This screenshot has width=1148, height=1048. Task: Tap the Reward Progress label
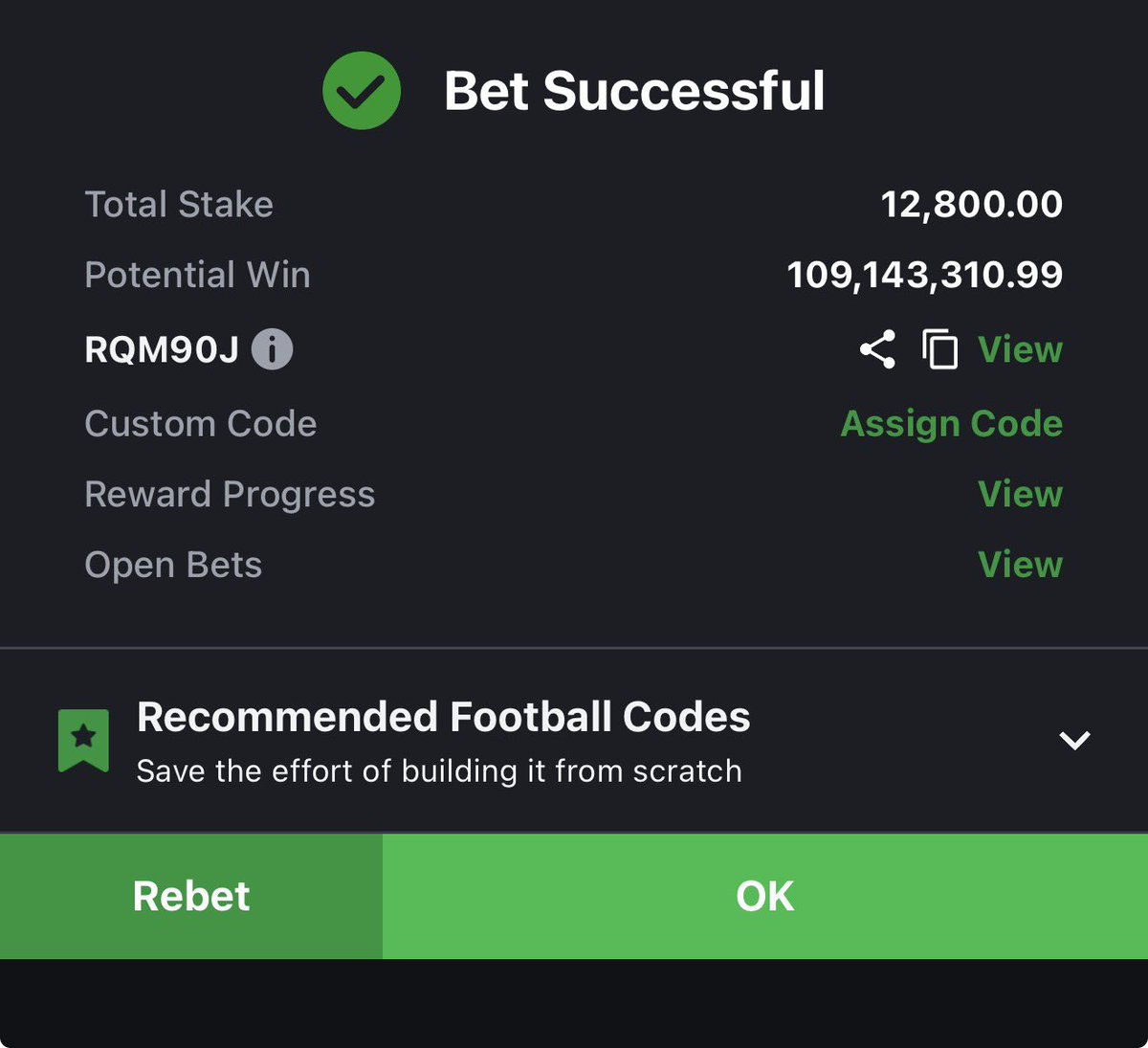[230, 494]
